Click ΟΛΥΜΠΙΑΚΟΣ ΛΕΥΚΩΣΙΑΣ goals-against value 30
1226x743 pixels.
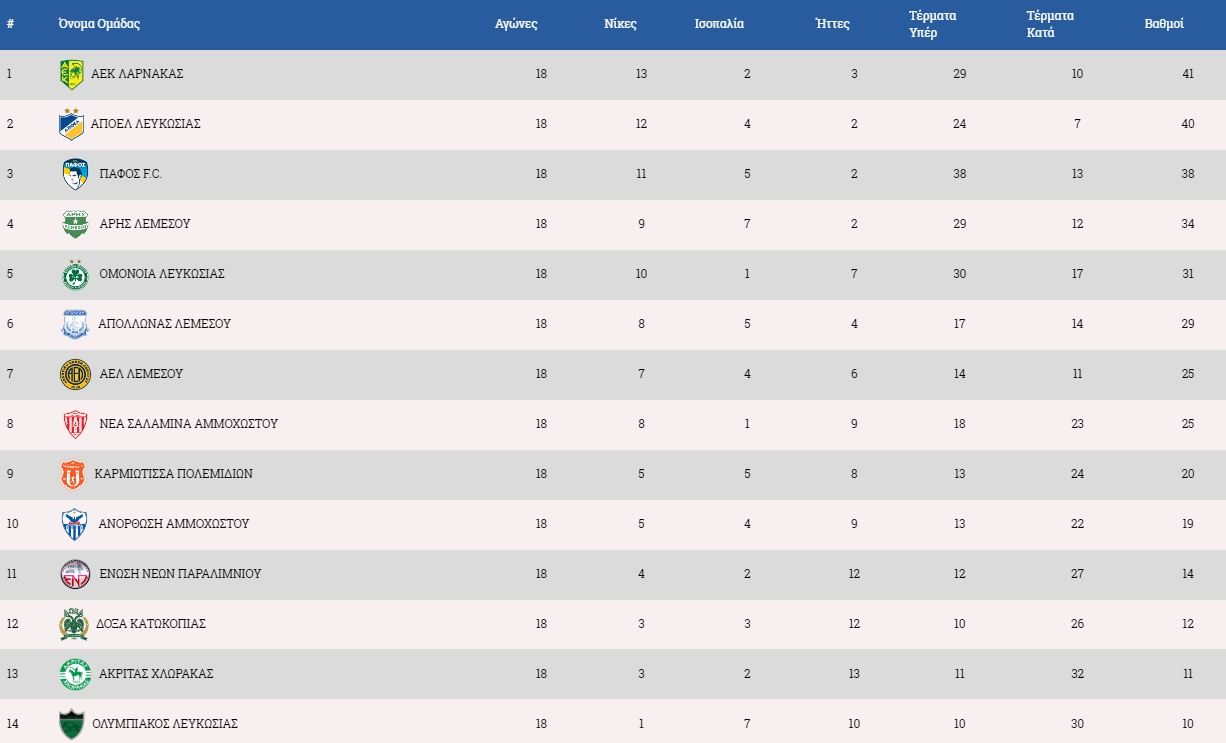coord(1077,724)
